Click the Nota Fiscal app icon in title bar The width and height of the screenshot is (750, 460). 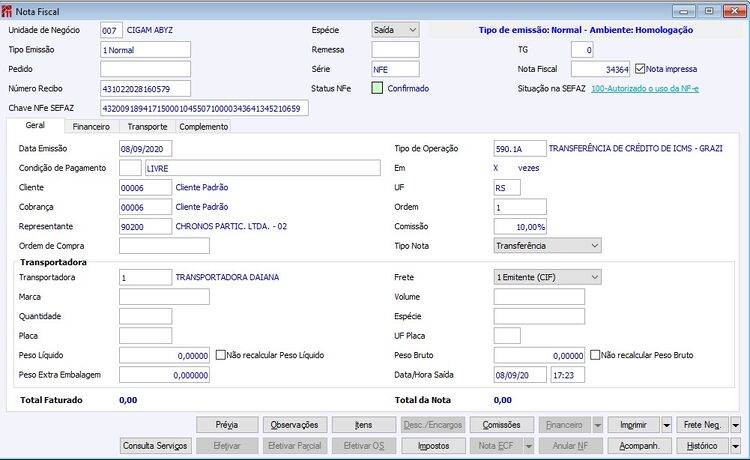pyautogui.click(x=7, y=11)
